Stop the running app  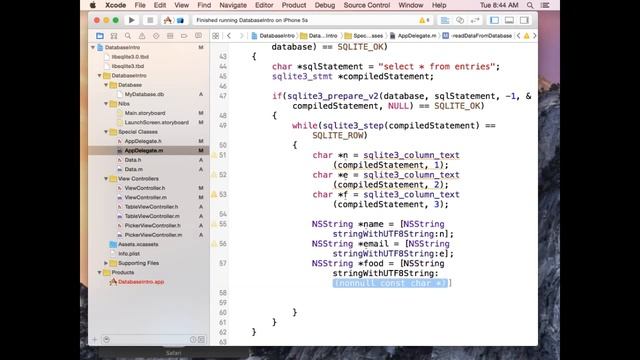(x=150, y=20)
